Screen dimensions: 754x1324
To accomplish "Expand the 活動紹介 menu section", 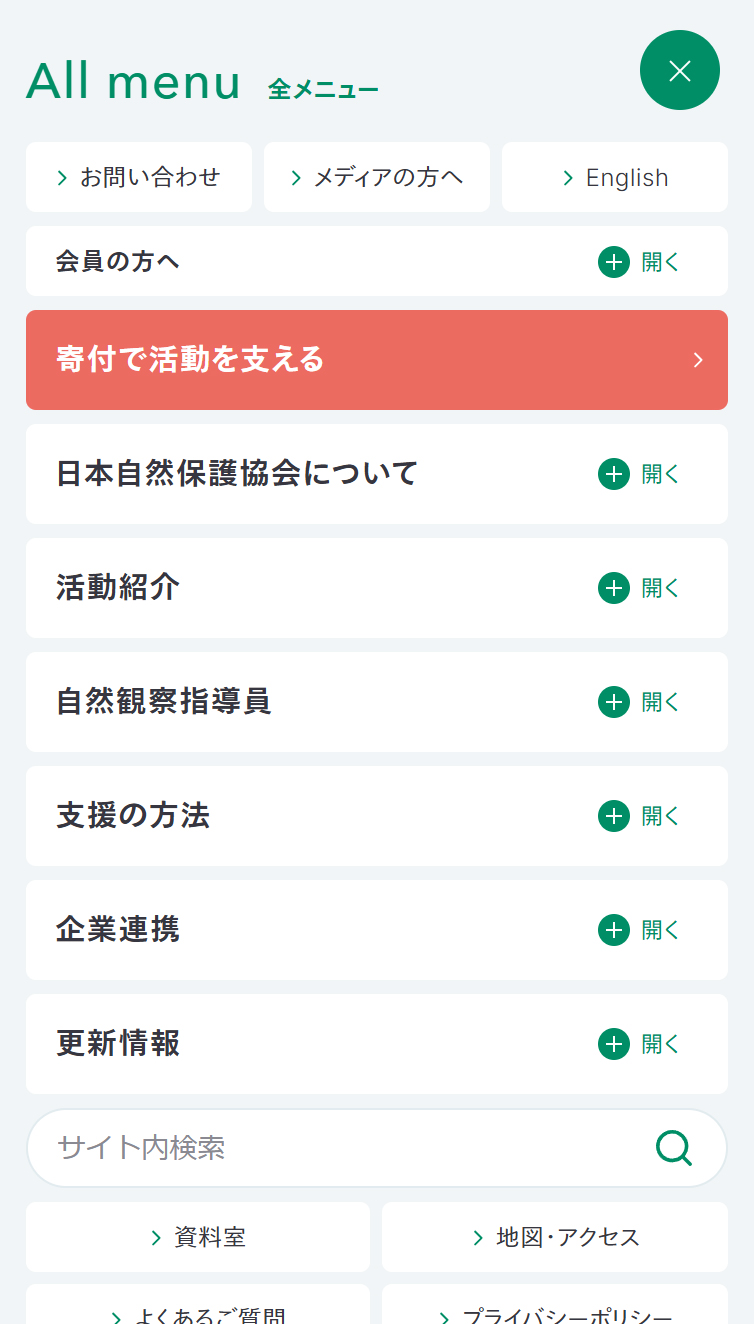I will (660, 588).
